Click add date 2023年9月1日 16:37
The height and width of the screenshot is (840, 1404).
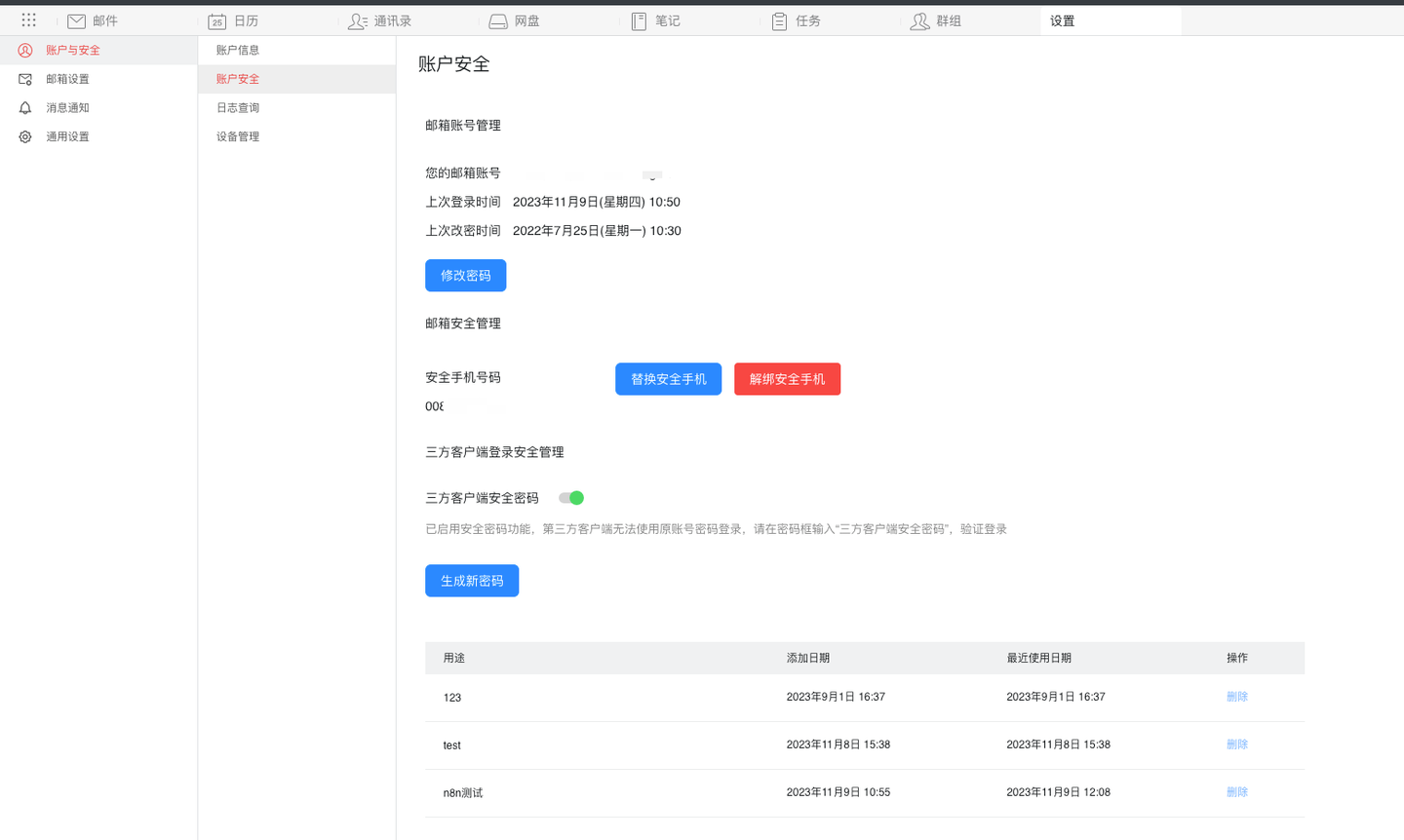pos(836,697)
